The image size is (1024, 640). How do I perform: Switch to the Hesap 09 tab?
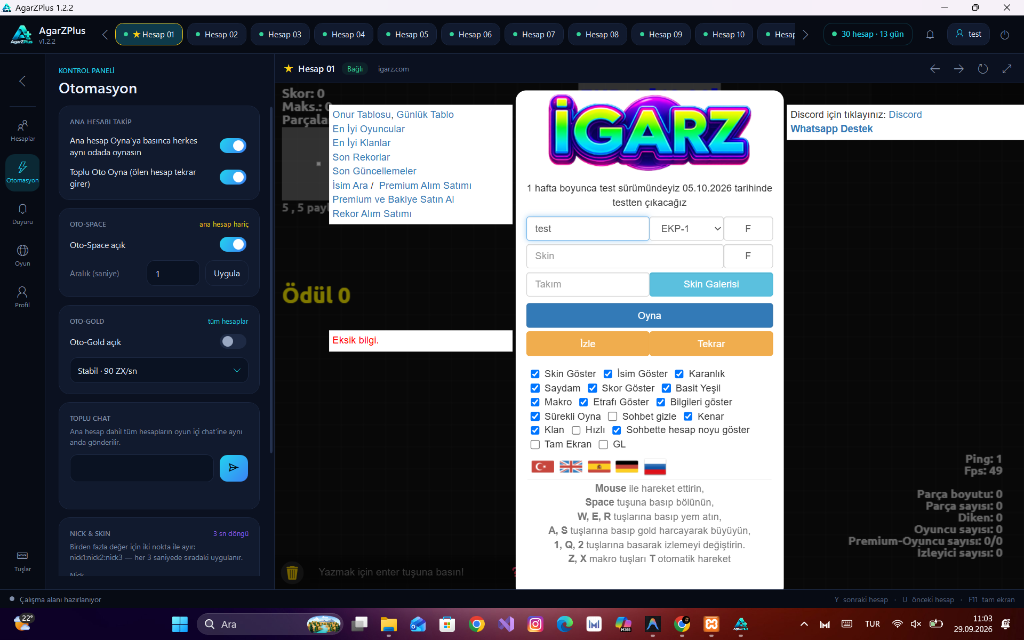[x=660, y=35]
